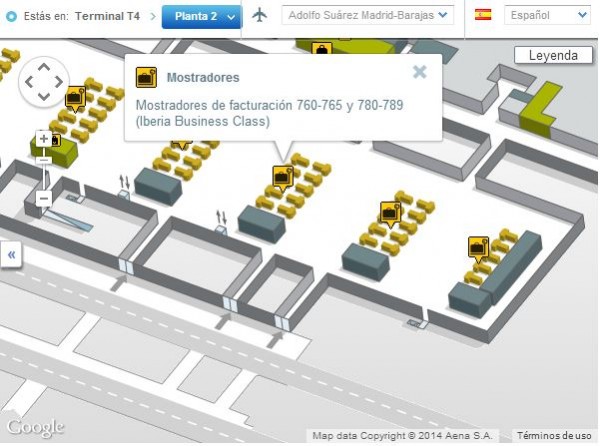Click the elevator arrows icon near left entrance
Viewport: 600px width, 446px height.
coord(124,181)
